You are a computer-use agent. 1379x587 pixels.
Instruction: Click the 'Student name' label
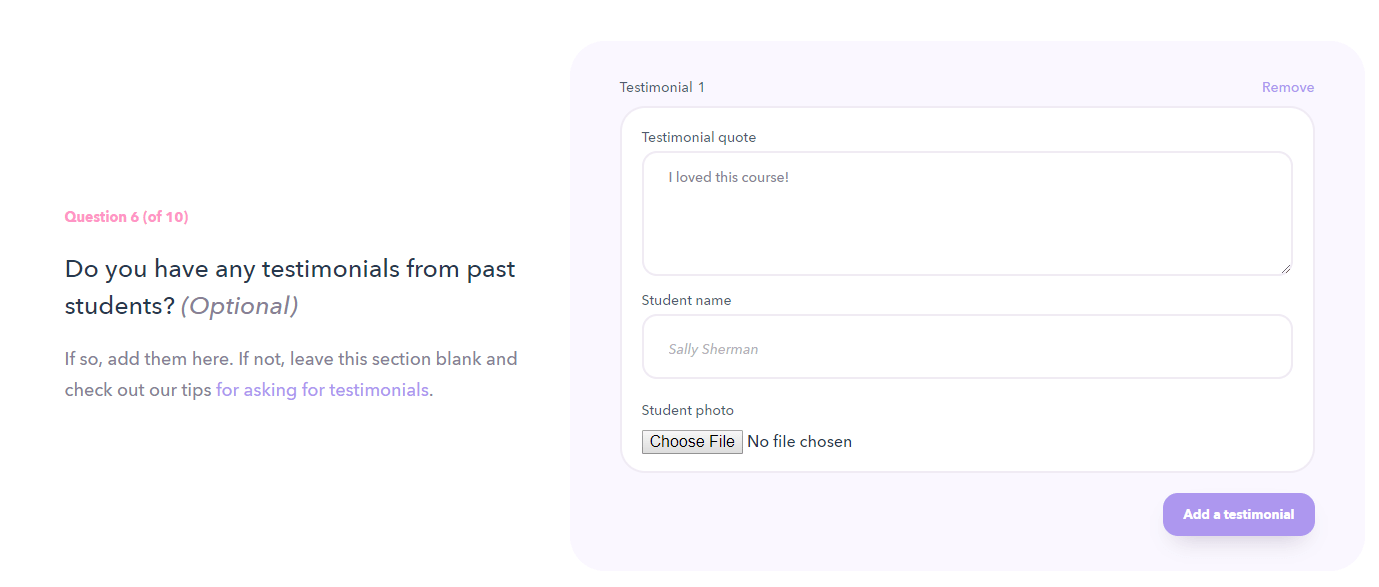click(x=686, y=300)
